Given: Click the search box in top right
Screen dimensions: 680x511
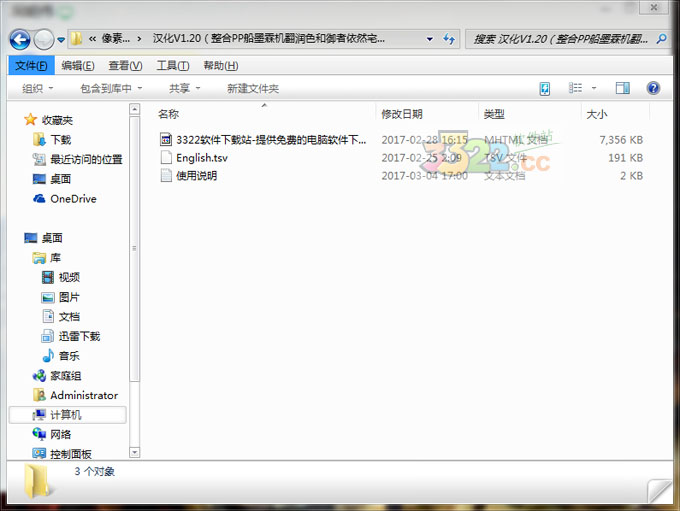Looking at the screenshot, I should click(x=560, y=39).
